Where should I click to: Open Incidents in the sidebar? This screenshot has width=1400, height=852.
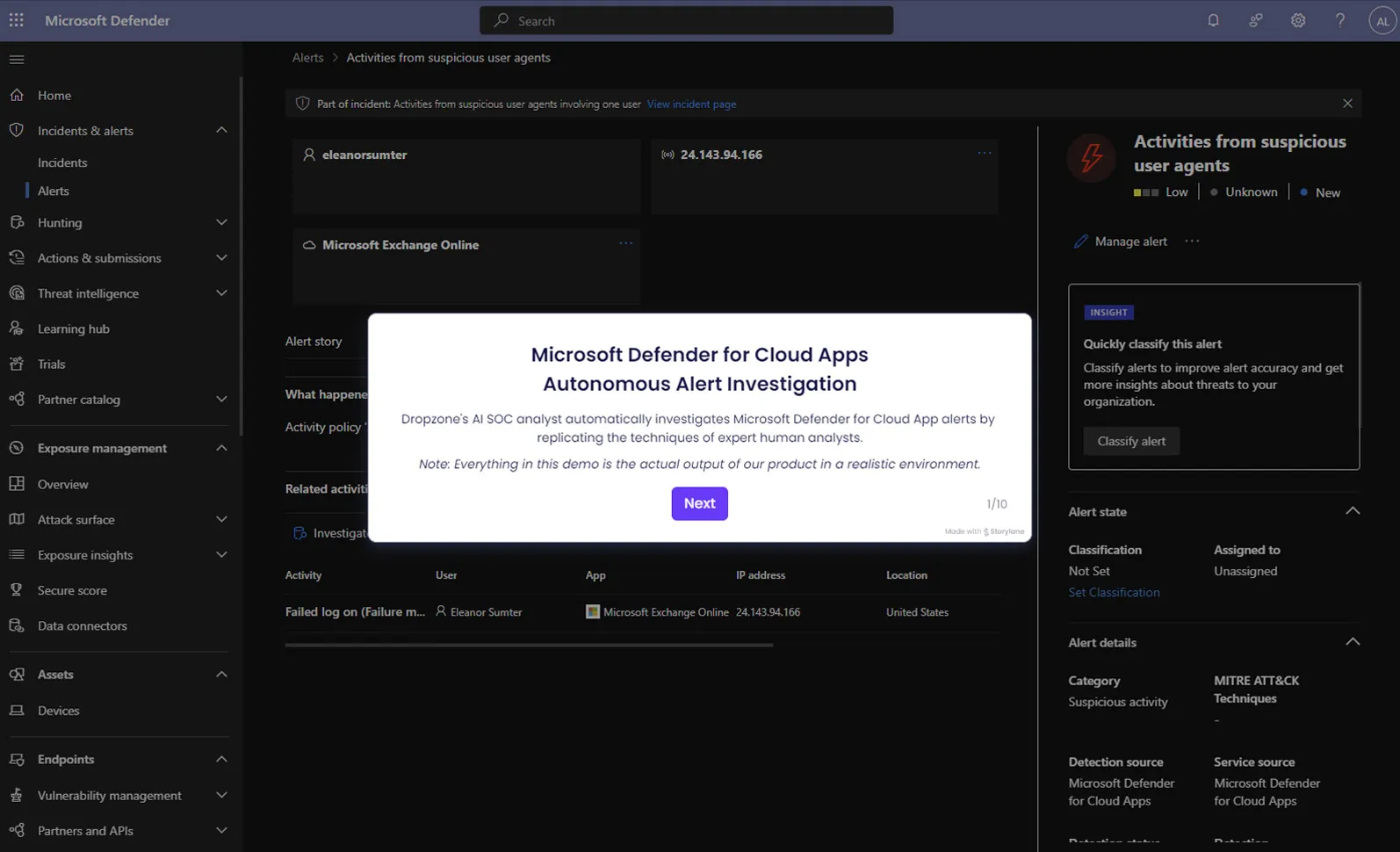62,162
